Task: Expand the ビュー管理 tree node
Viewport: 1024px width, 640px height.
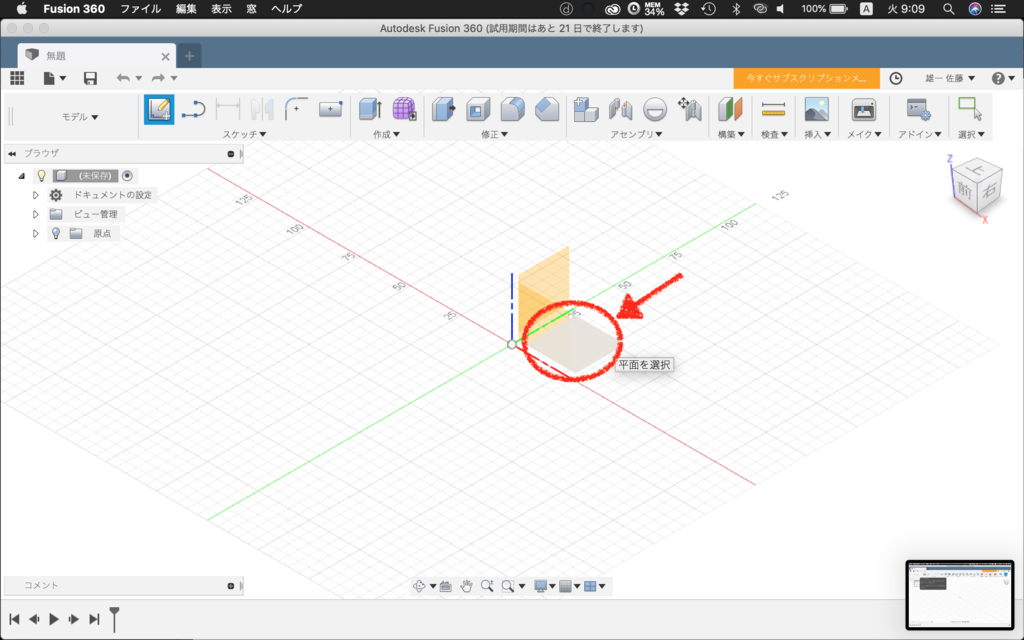Action: [36, 214]
